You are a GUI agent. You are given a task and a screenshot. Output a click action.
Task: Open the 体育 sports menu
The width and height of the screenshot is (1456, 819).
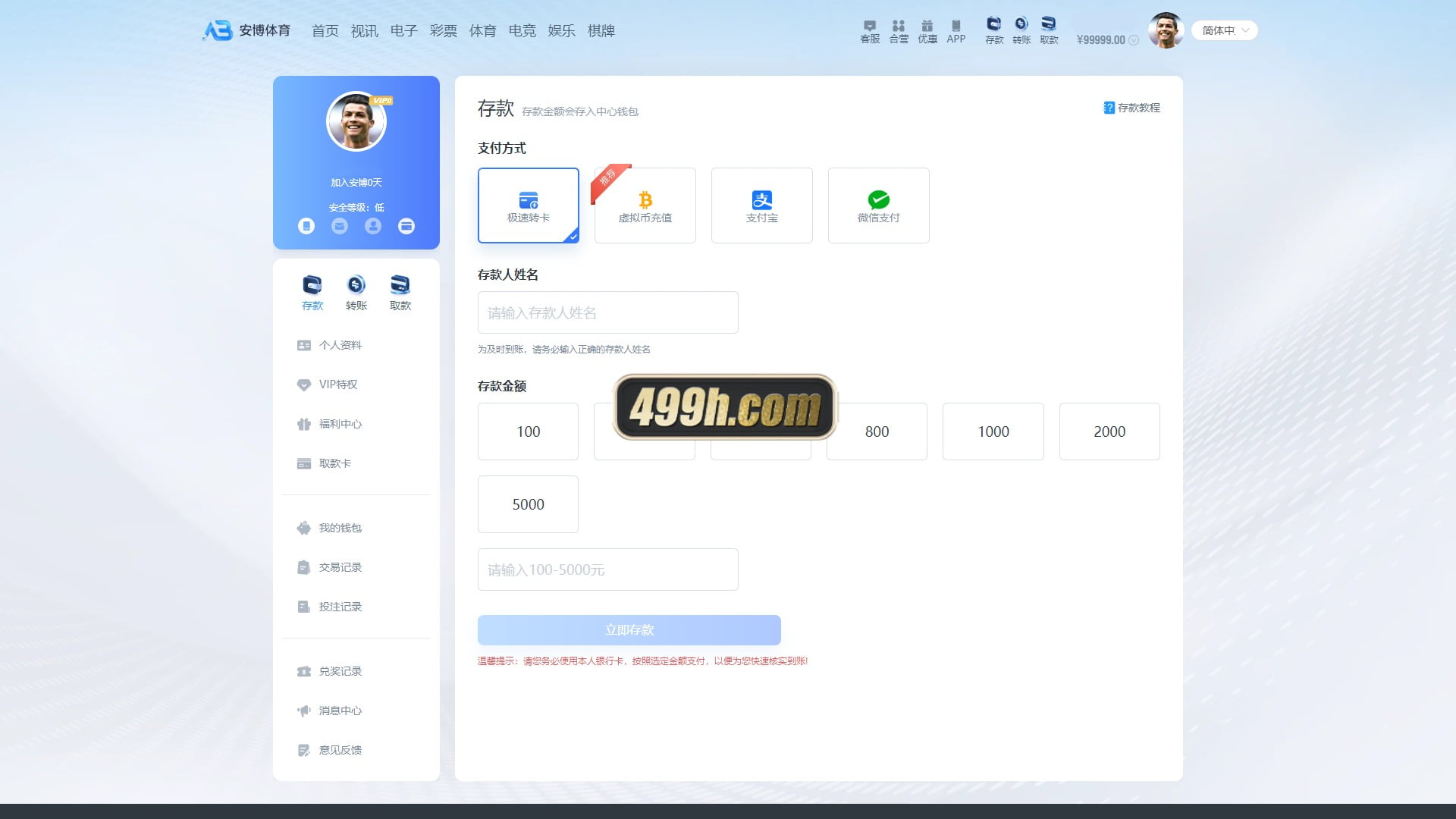point(483,31)
